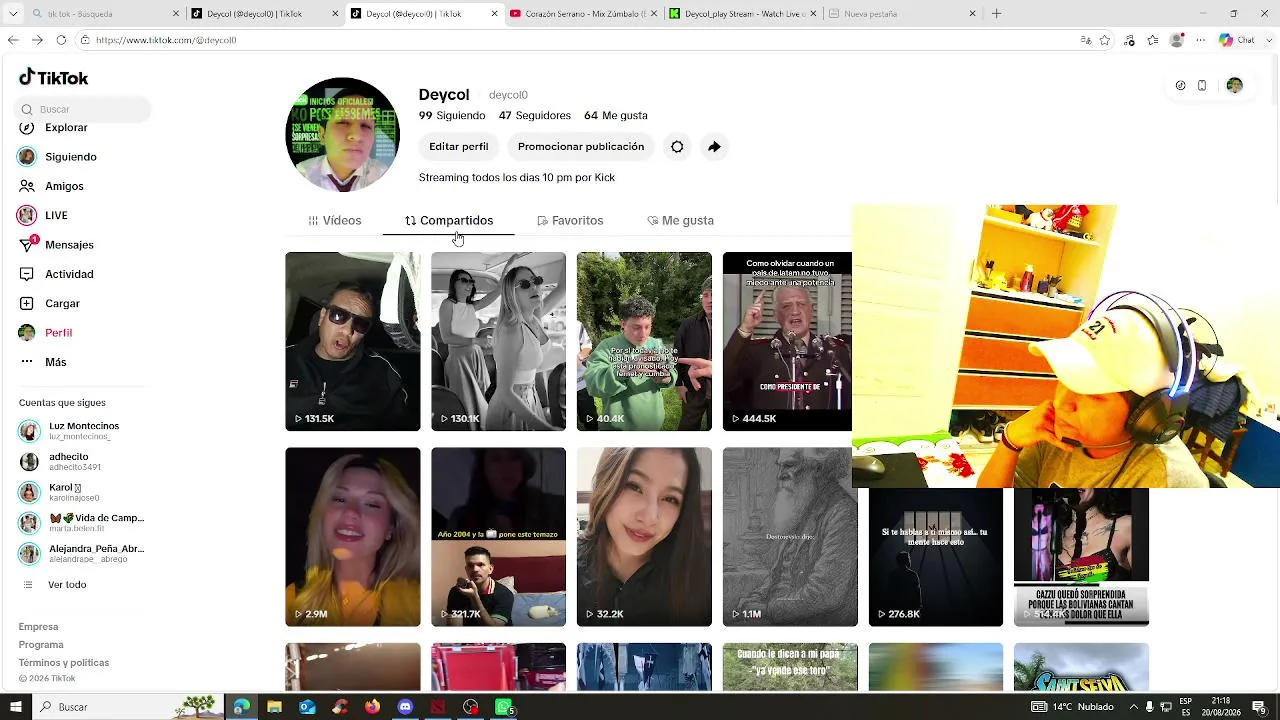Open adhecito followed account

pyautogui.click(x=82, y=462)
